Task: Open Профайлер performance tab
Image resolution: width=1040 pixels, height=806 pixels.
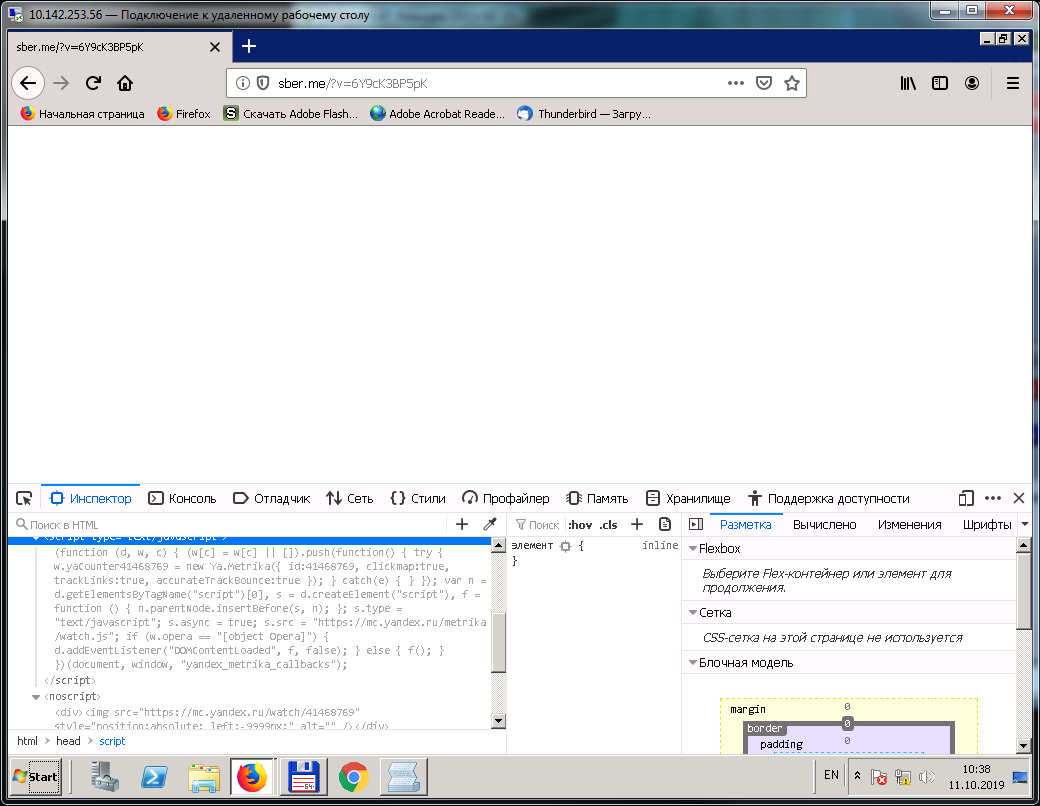Action: click(506, 498)
